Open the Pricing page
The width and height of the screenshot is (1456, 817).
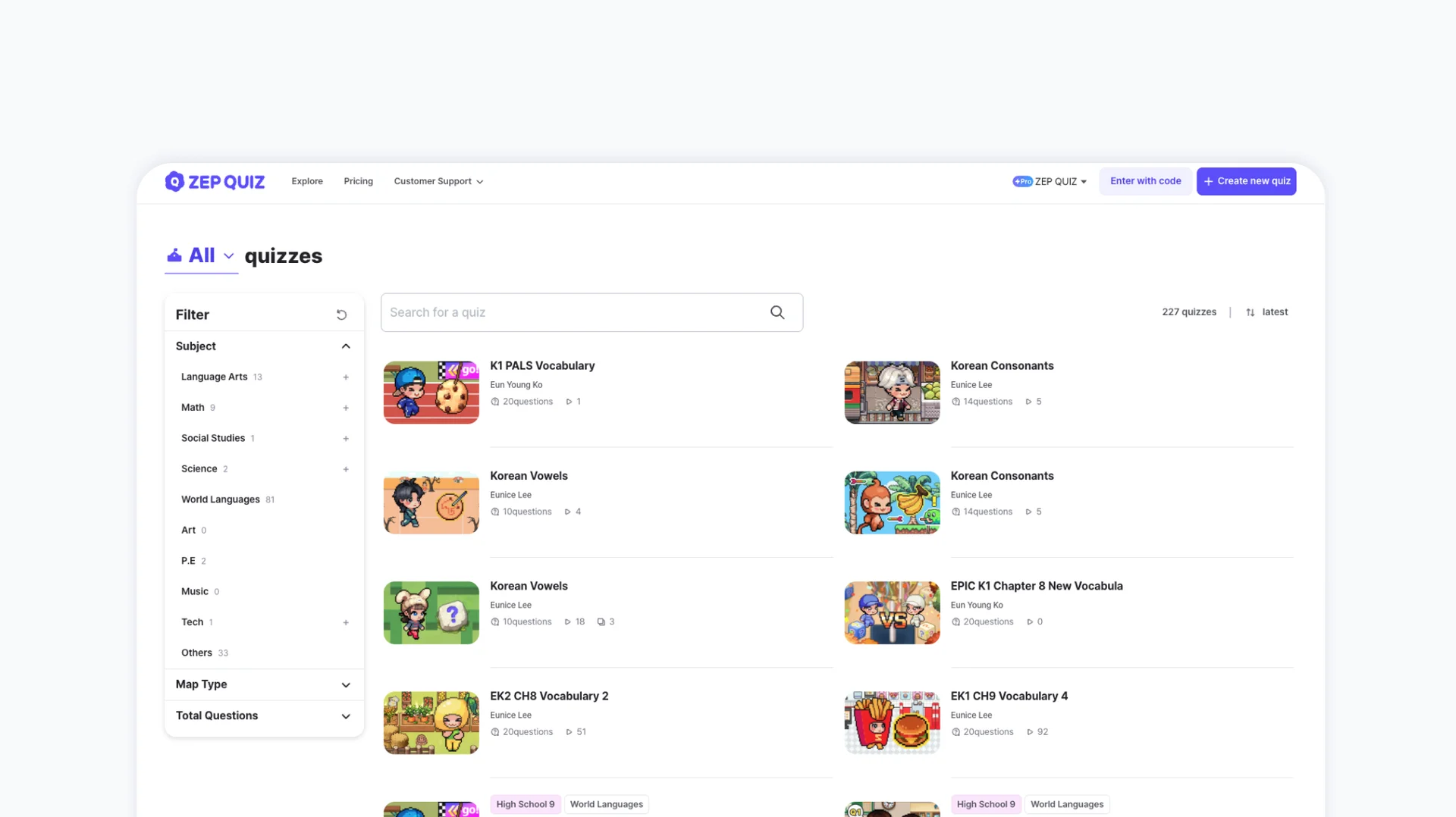(358, 182)
